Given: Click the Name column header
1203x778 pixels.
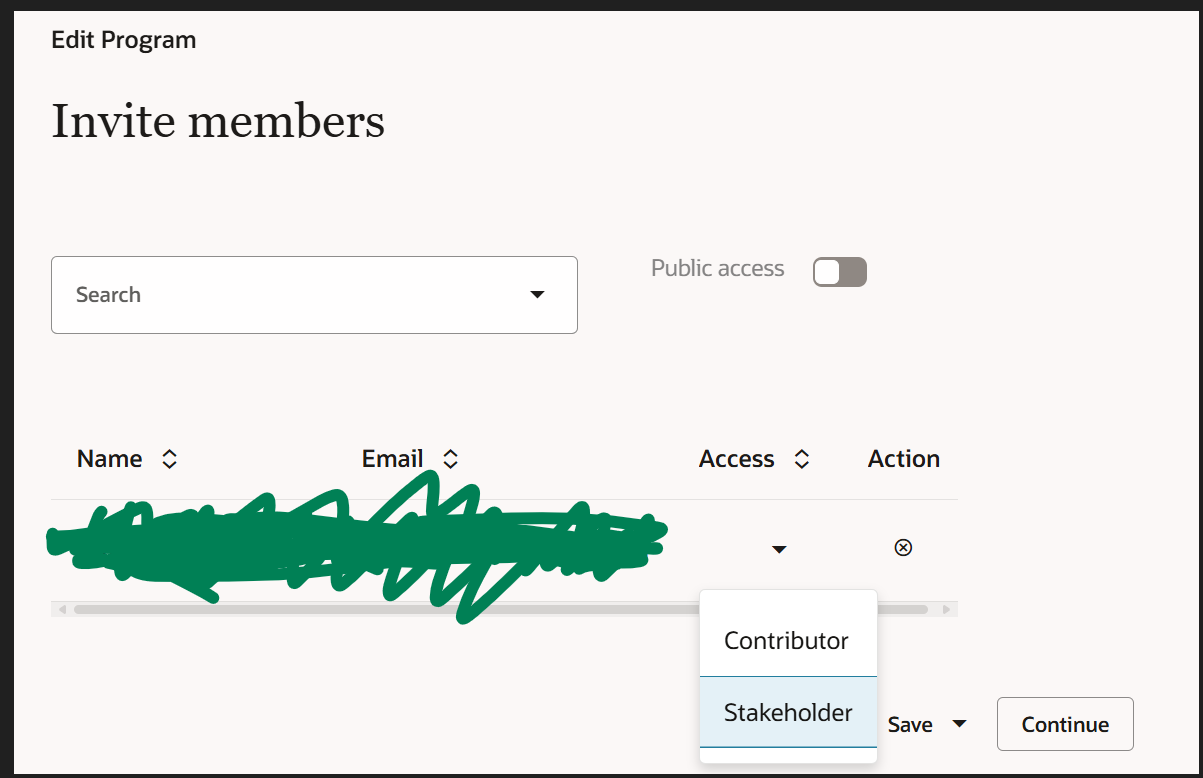Looking at the screenshot, I should point(109,458).
